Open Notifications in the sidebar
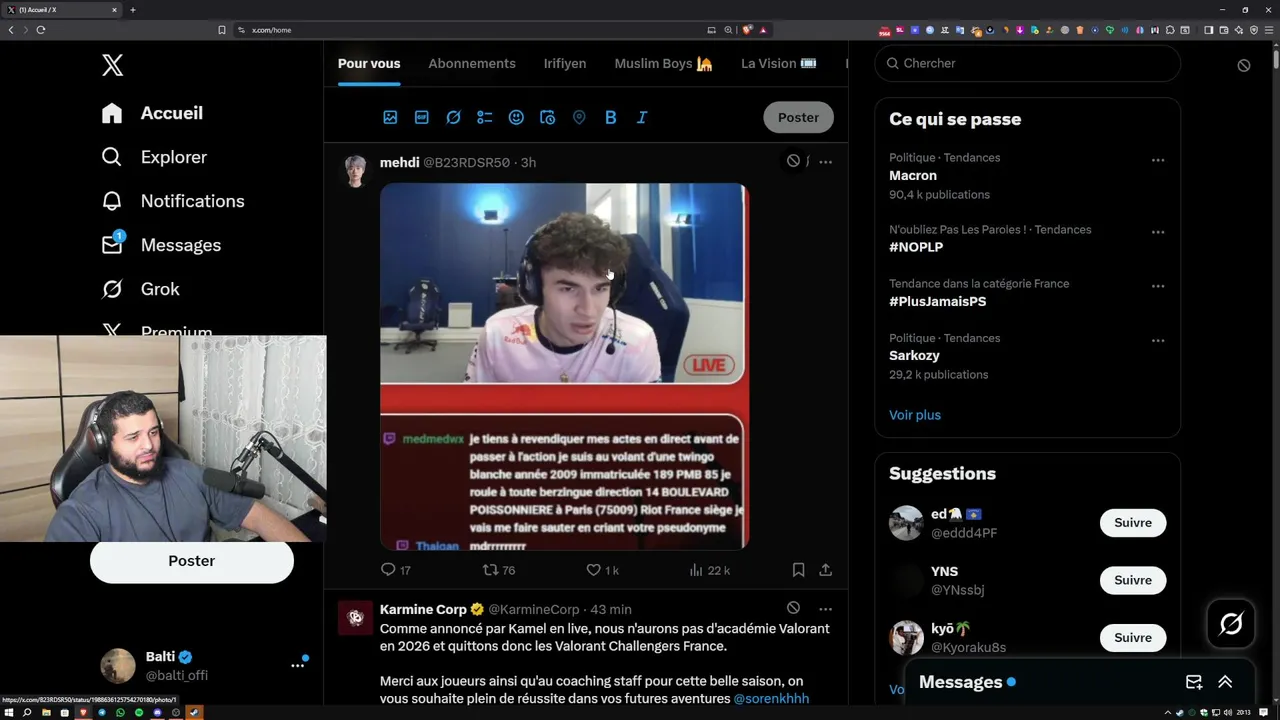1280x720 pixels. pyautogui.click(x=173, y=201)
